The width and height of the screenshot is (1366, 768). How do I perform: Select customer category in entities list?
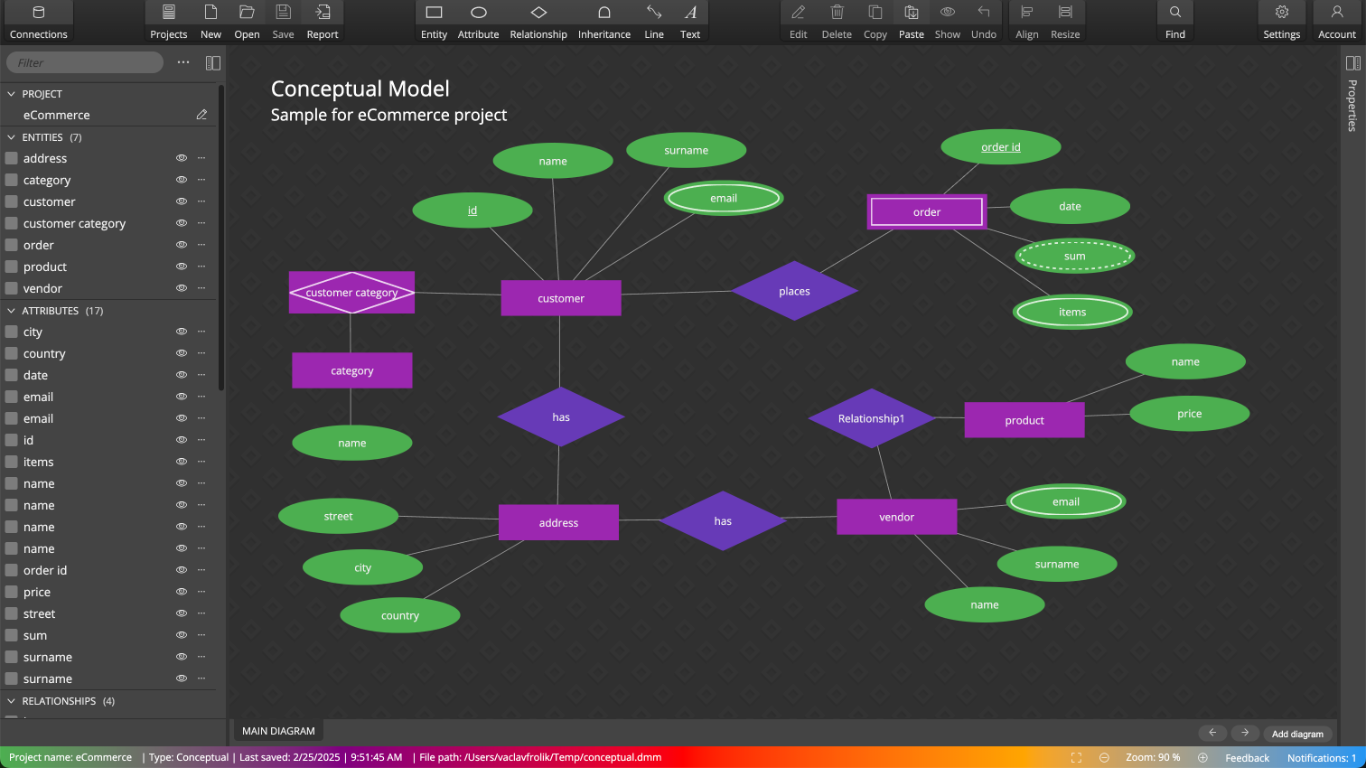point(74,223)
